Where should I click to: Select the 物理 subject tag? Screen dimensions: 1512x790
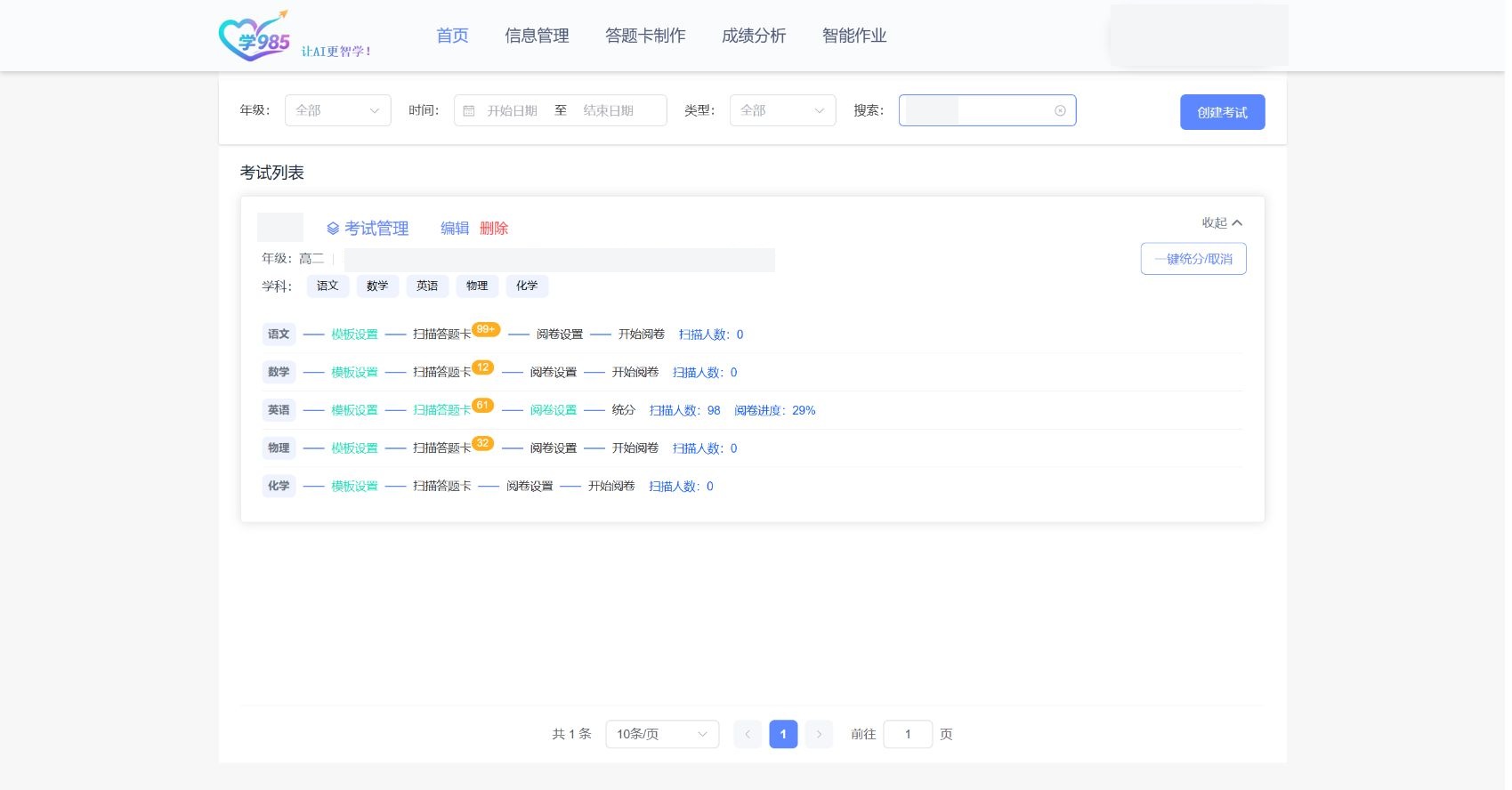(x=477, y=286)
